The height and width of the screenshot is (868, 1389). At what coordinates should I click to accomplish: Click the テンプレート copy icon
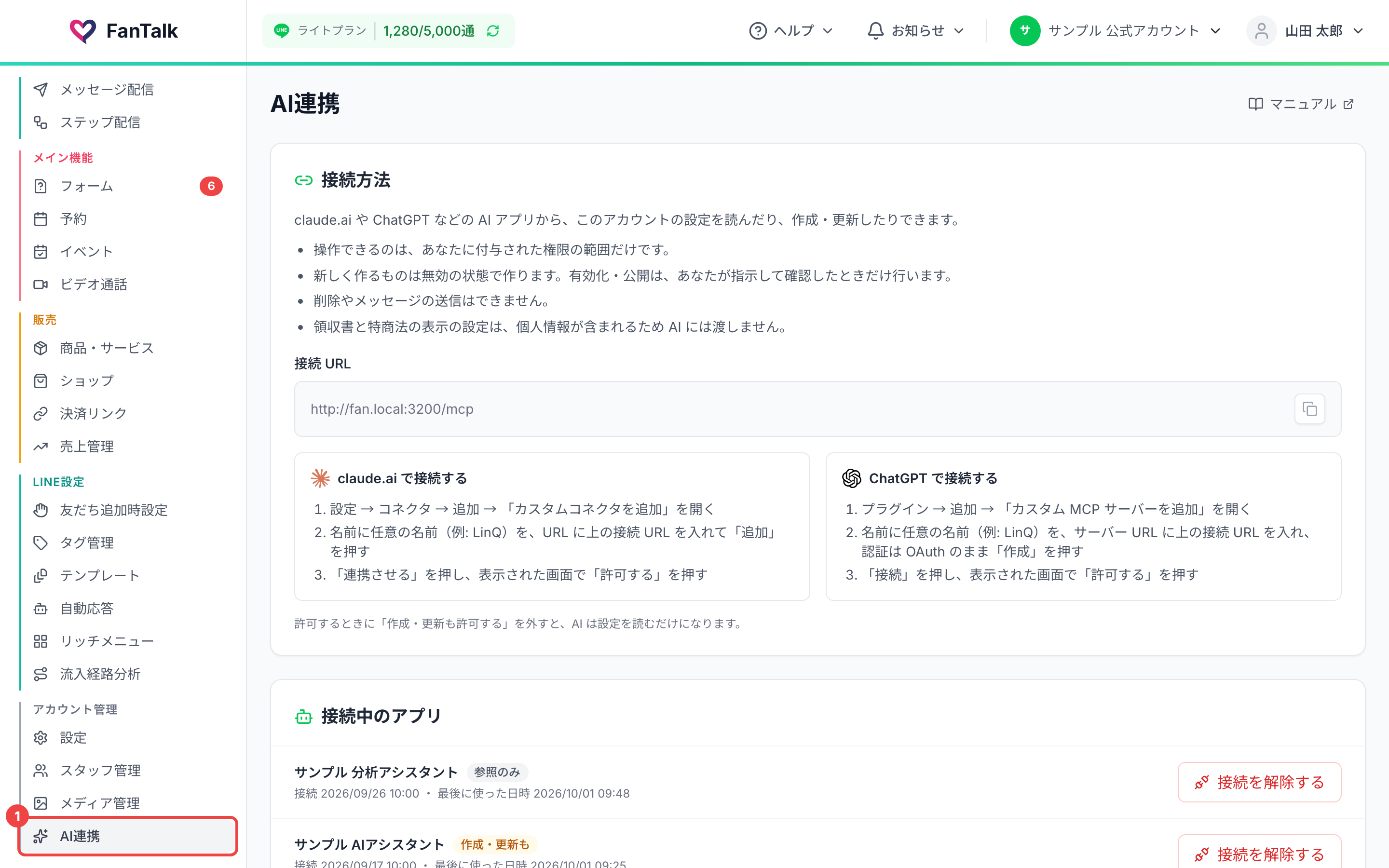(x=40, y=575)
